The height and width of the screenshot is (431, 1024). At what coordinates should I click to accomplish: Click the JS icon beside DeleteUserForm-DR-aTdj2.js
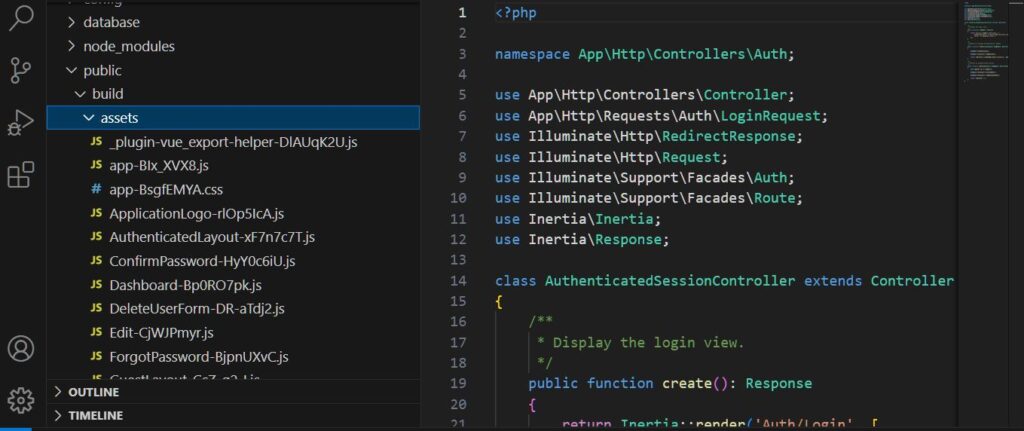(x=97, y=309)
